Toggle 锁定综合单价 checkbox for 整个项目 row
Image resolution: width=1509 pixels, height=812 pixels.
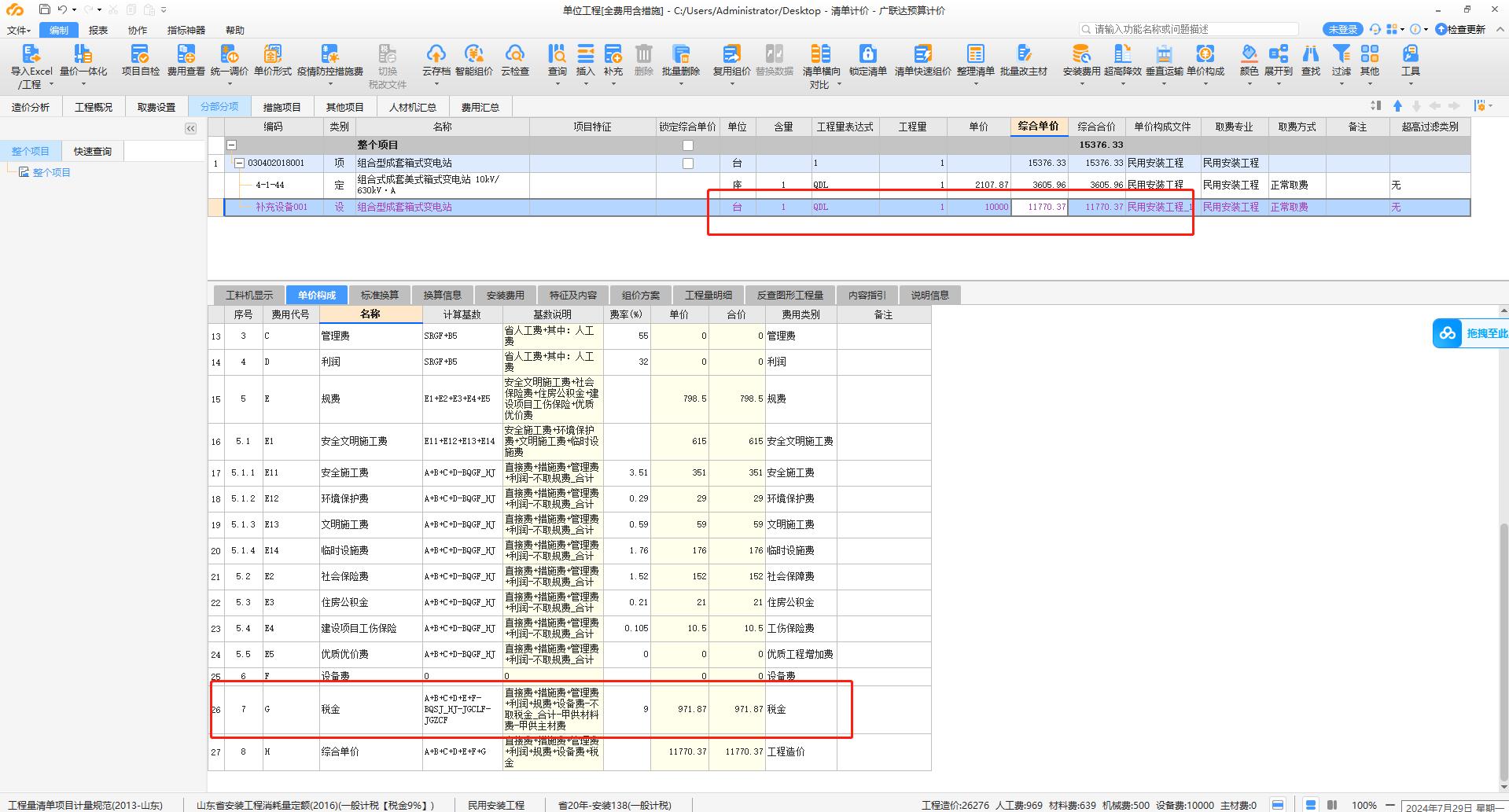coord(688,145)
